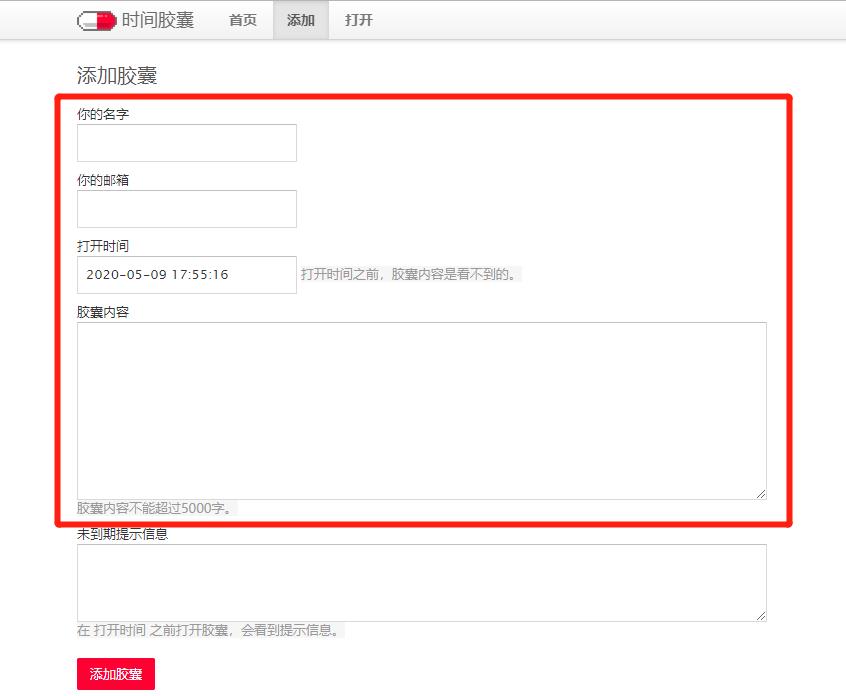Click the 5000字 limit hint text

138,510
